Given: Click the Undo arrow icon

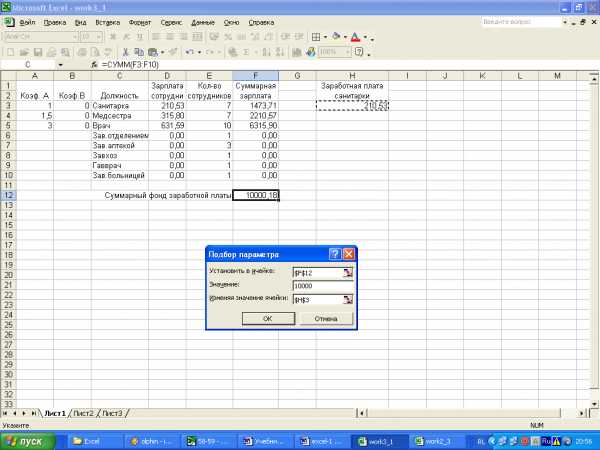Looking at the screenshot, I should coord(188,51).
